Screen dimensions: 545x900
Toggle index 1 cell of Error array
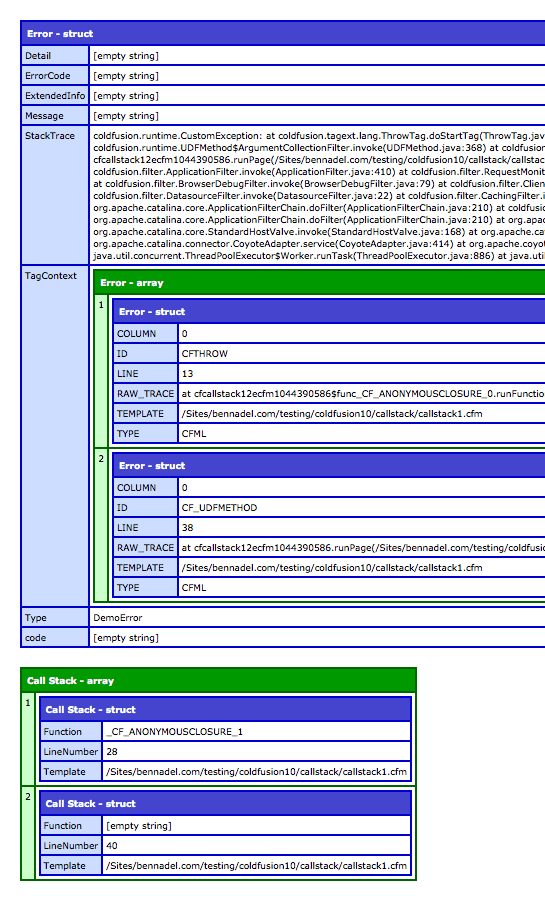tap(101, 371)
